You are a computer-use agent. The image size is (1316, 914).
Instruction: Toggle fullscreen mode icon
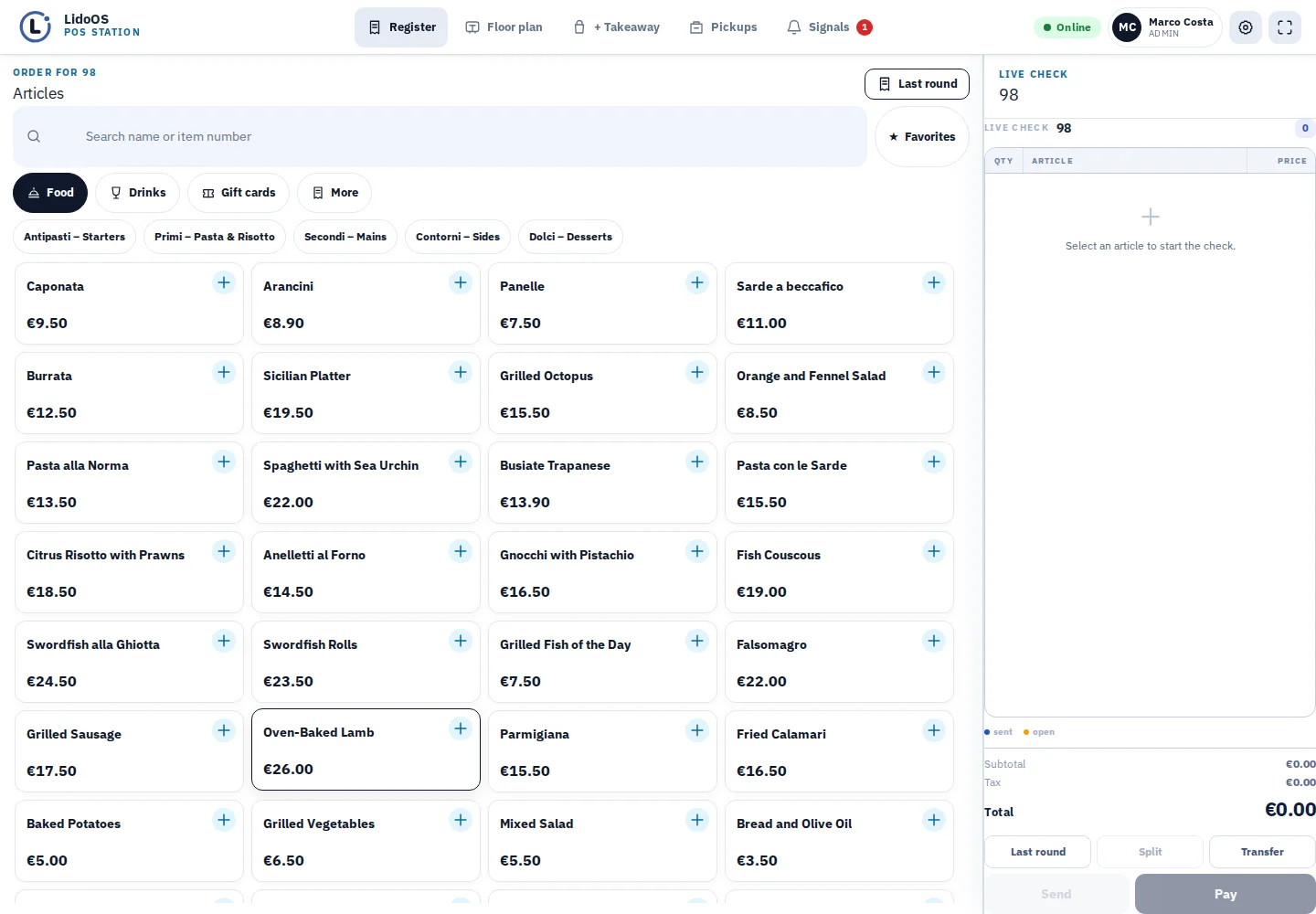click(x=1285, y=27)
